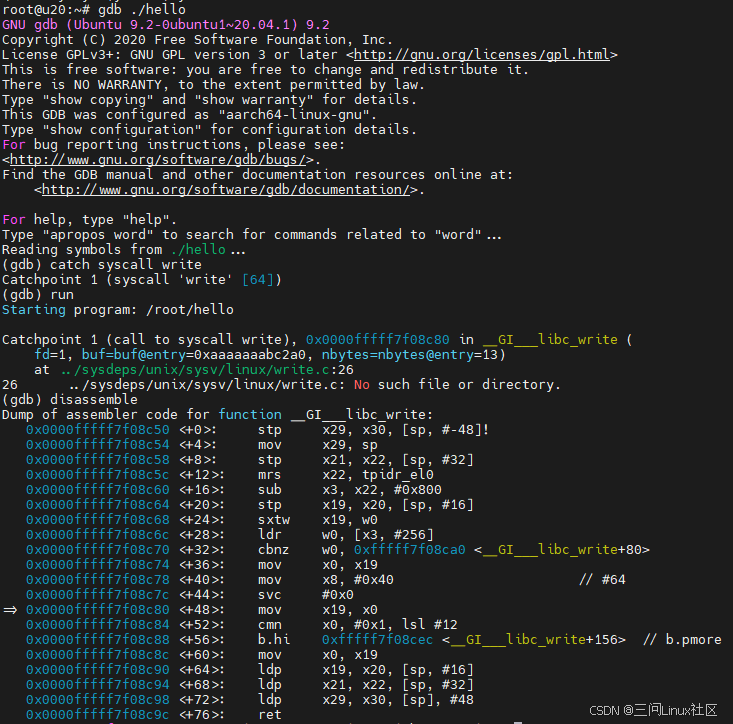Click address 0x0000fffff7f08c50 at offset <+0>

coord(98,430)
